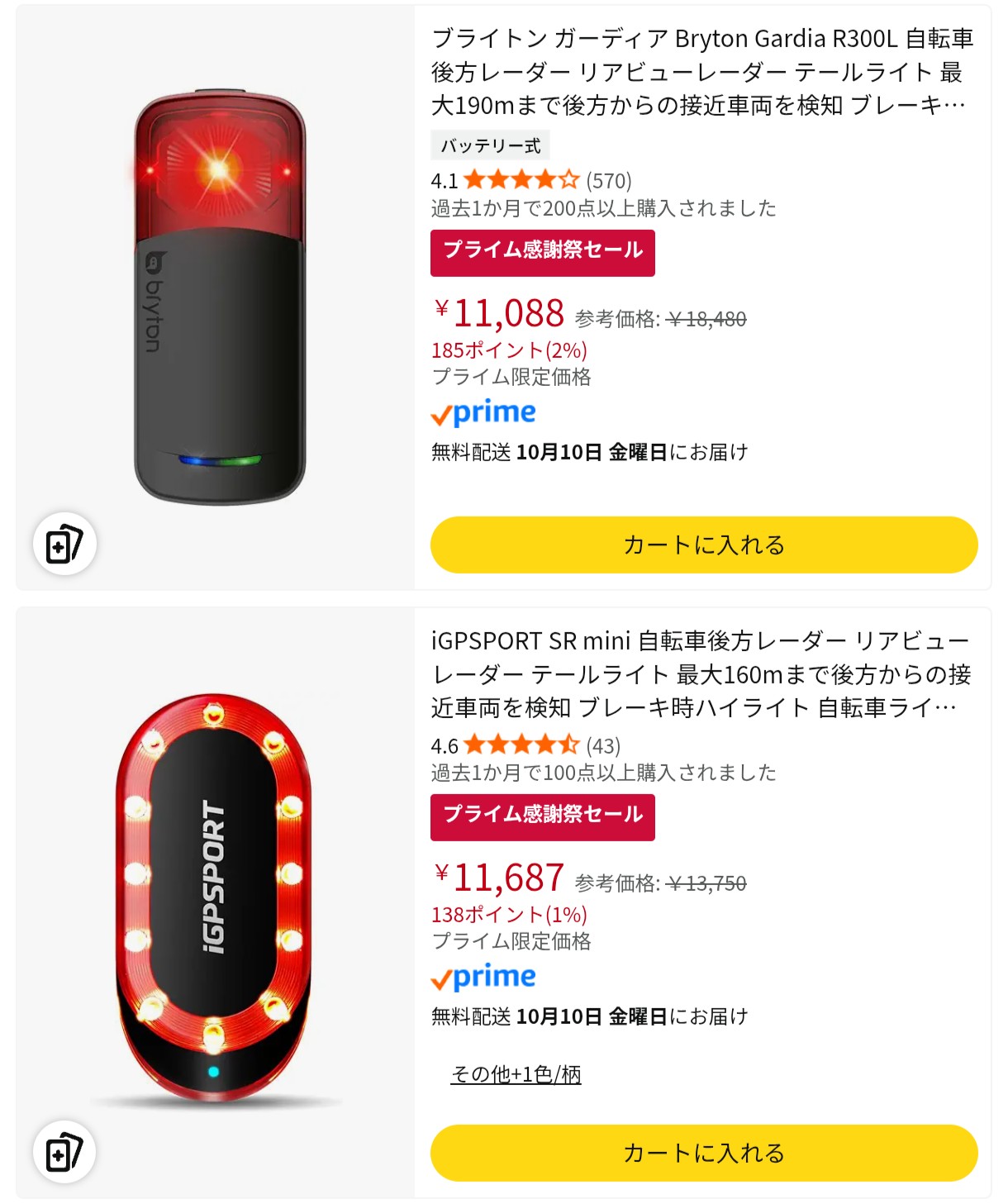Viewport: 1008px width, 1204px height.
Task: Open the iGPSPORT SR mini product title
Action: [x=701, y=674]
